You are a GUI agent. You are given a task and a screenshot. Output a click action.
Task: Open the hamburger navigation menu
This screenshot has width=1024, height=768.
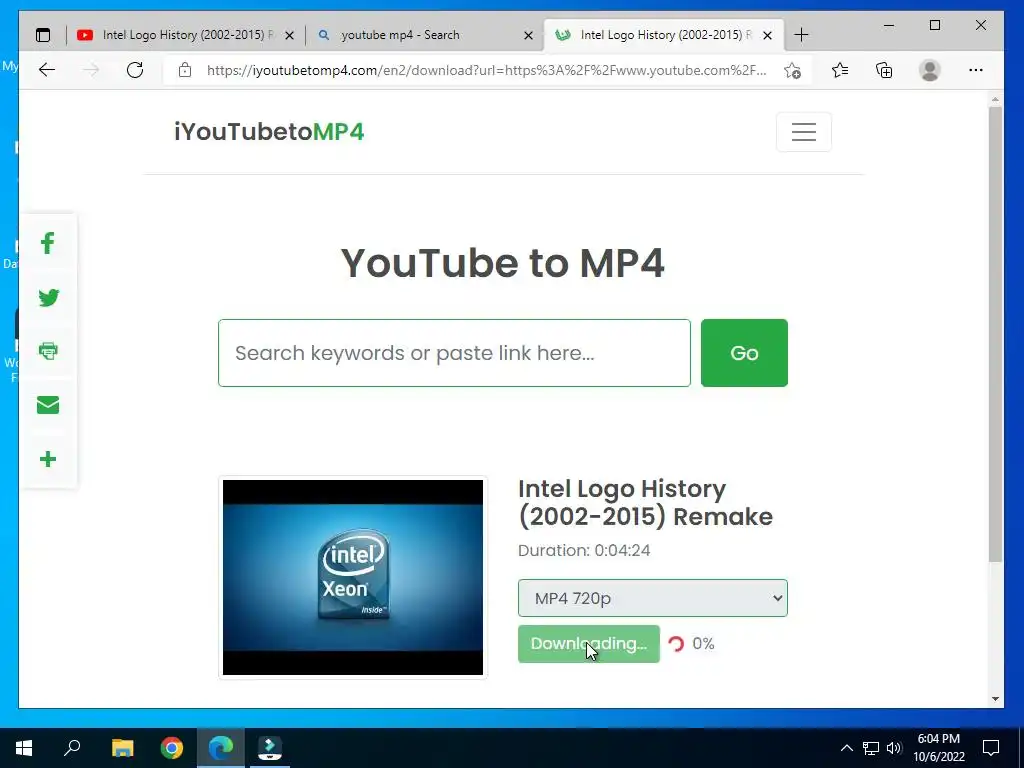coord(803,132)
